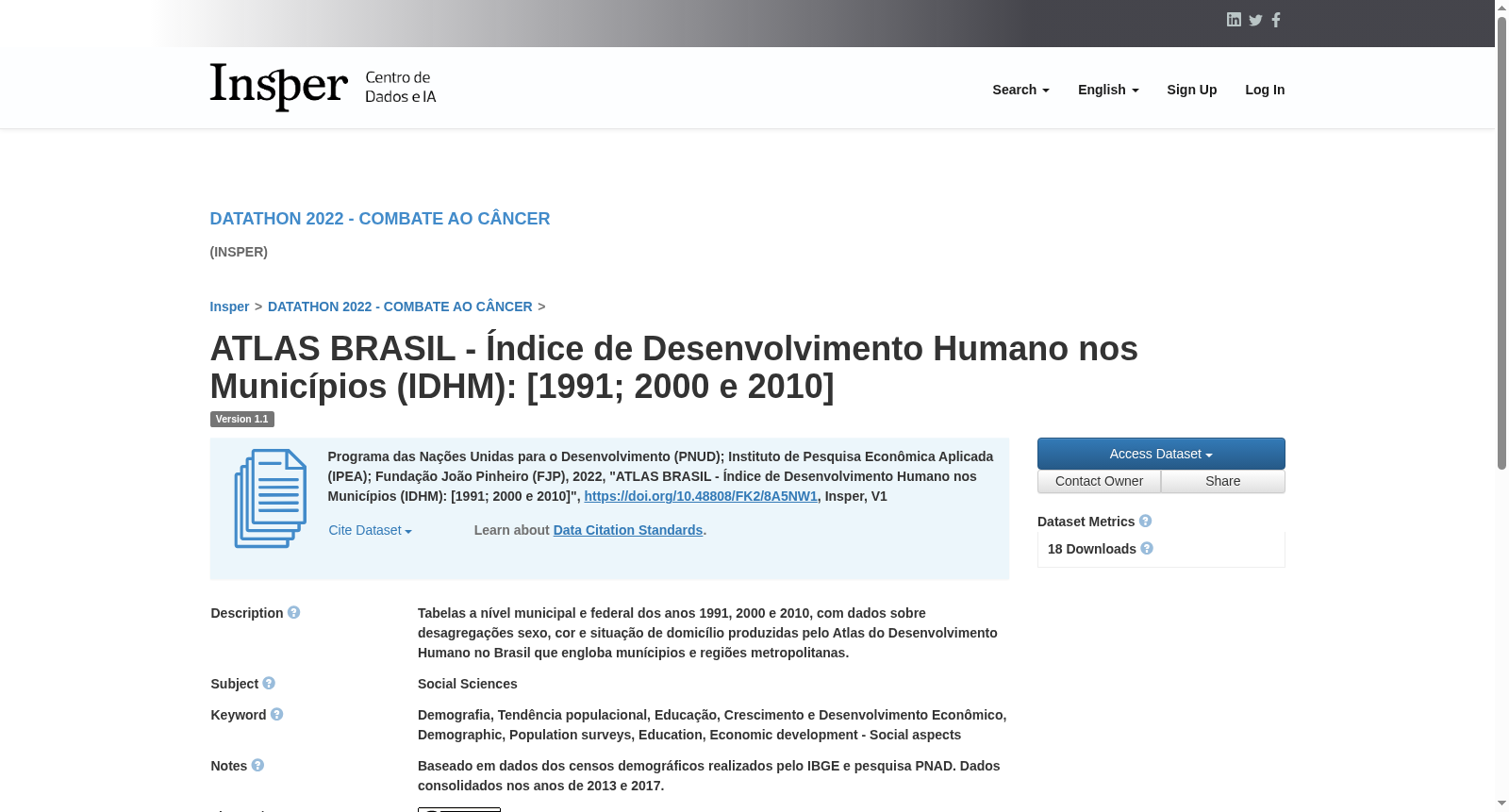Show help icon beside 18 Downloads
The height and width of the screenshot is (812, 1509).
pos(1147,549)
